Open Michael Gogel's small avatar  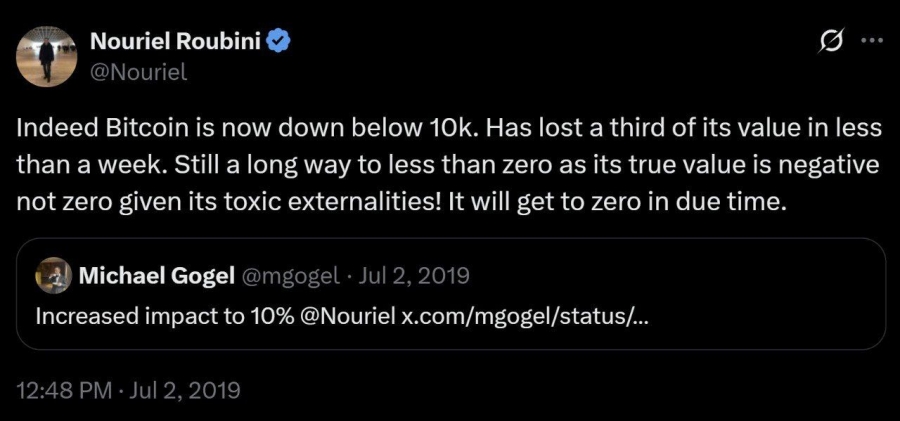pyautogui.click(x=53, y=276)
